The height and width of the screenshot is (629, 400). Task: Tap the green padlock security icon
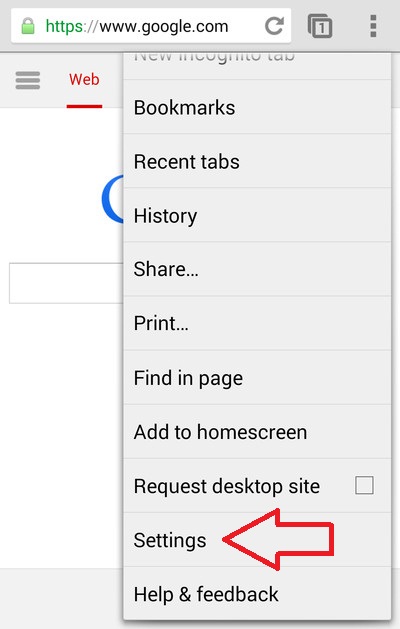(x=28, y=26)
